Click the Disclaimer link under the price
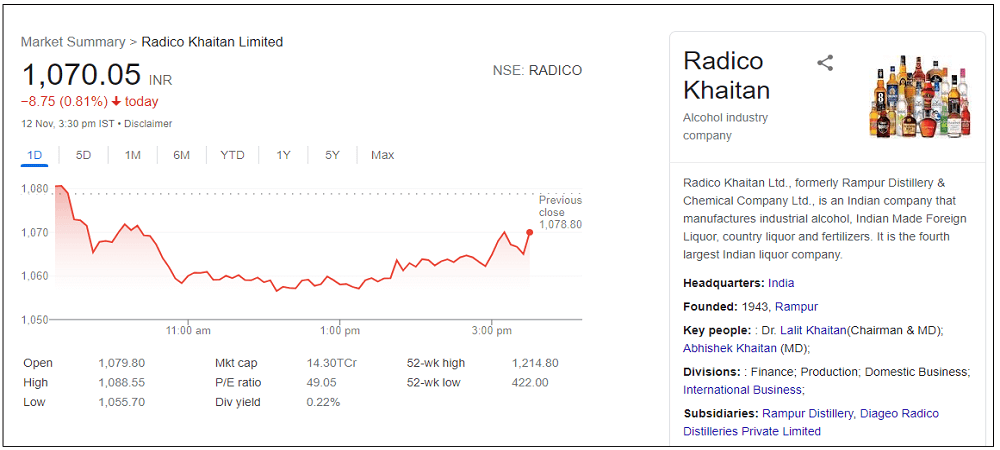Screen dimensions: 1000x450 (x=148, y=124)
